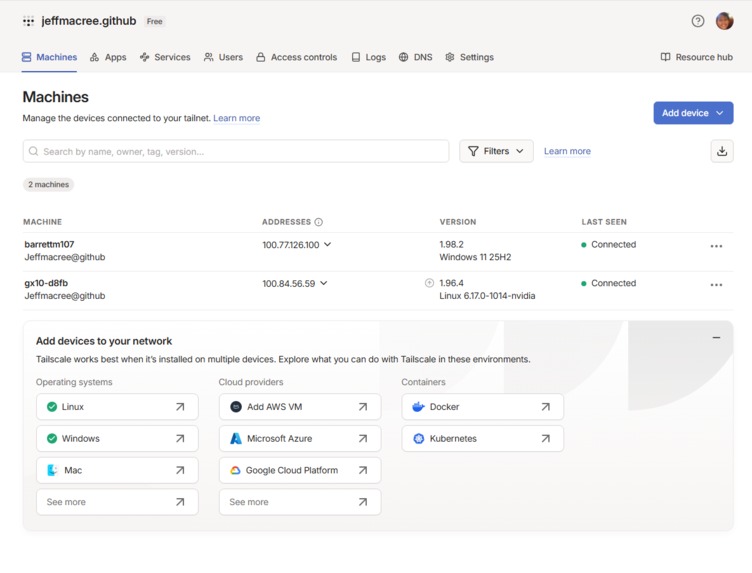Click the help question mark icon
Screen dimensions: 752x573
pos(698,21)
